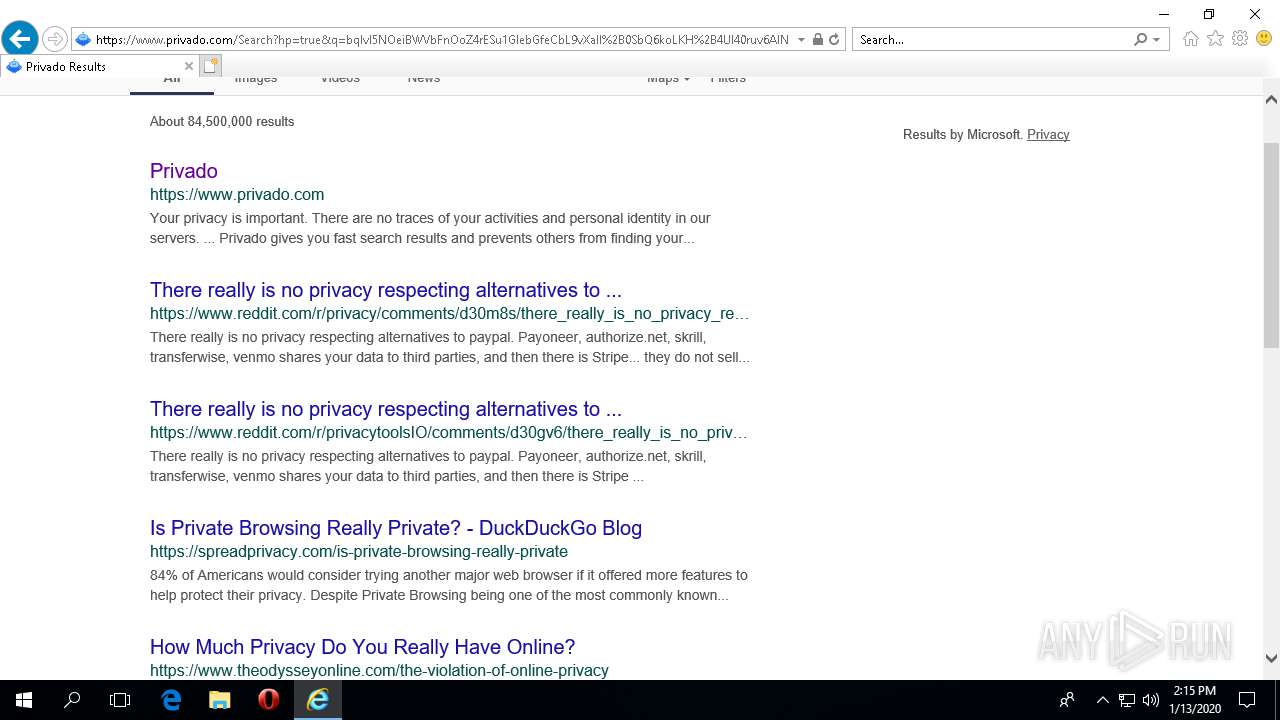1280x720 pixels.
Task: Open first 'There really is no privacy' reddit result
Action: [386, 290]
